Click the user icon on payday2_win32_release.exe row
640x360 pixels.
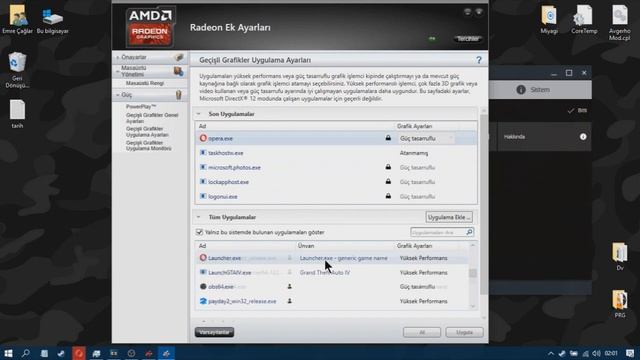tap(289, 301)
